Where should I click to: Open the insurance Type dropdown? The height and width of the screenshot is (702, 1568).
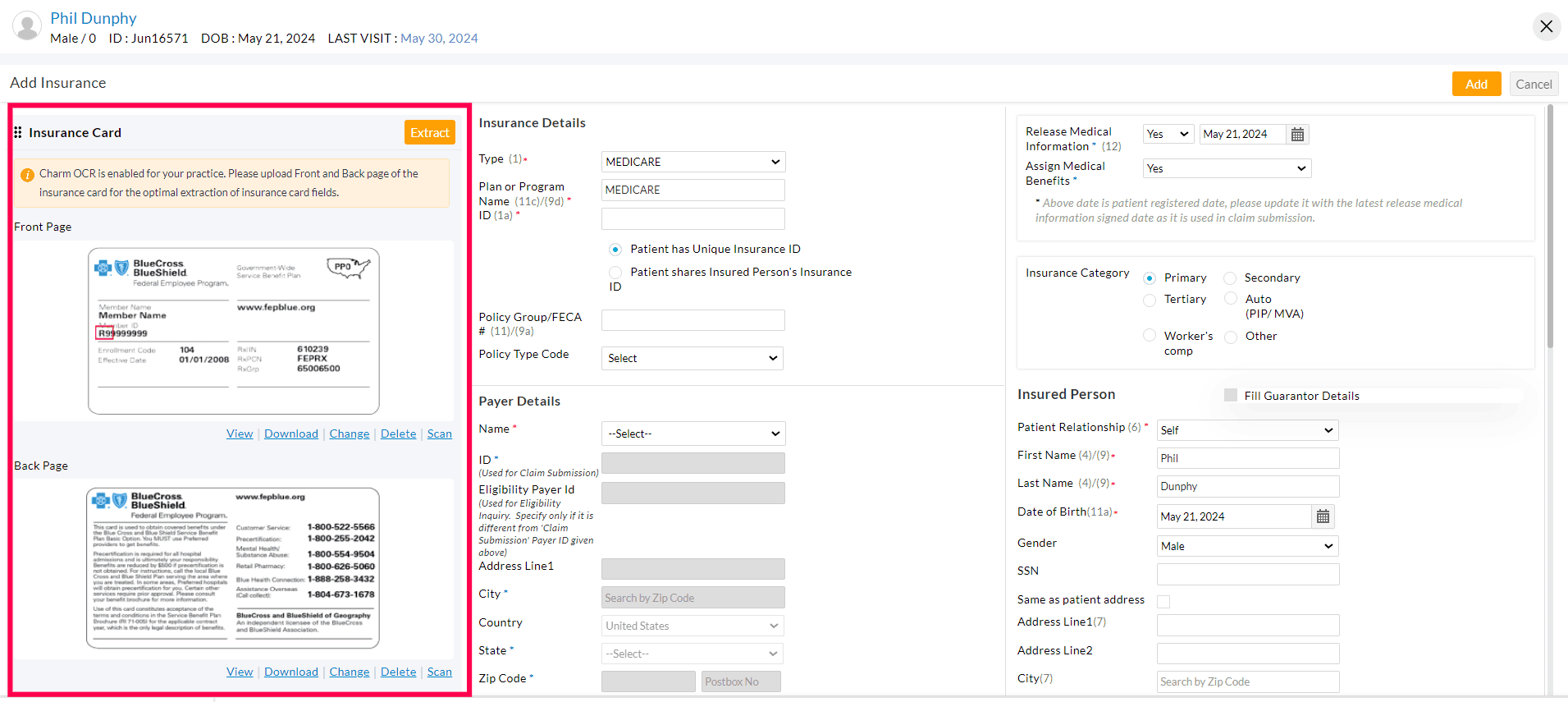click(x=693, y=162)
